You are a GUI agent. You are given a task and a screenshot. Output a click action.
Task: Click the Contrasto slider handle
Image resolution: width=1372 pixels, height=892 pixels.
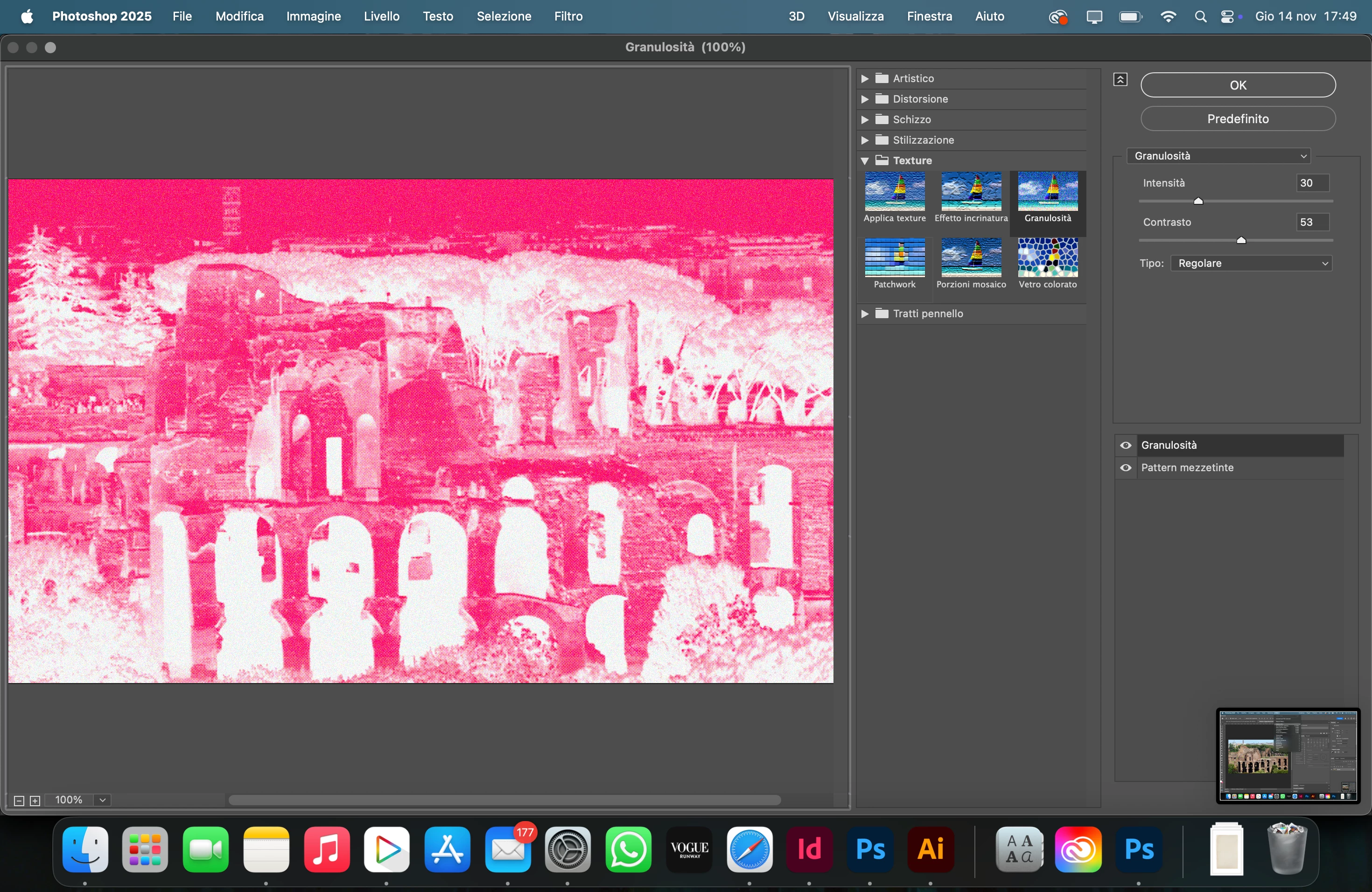point(1241,240)
